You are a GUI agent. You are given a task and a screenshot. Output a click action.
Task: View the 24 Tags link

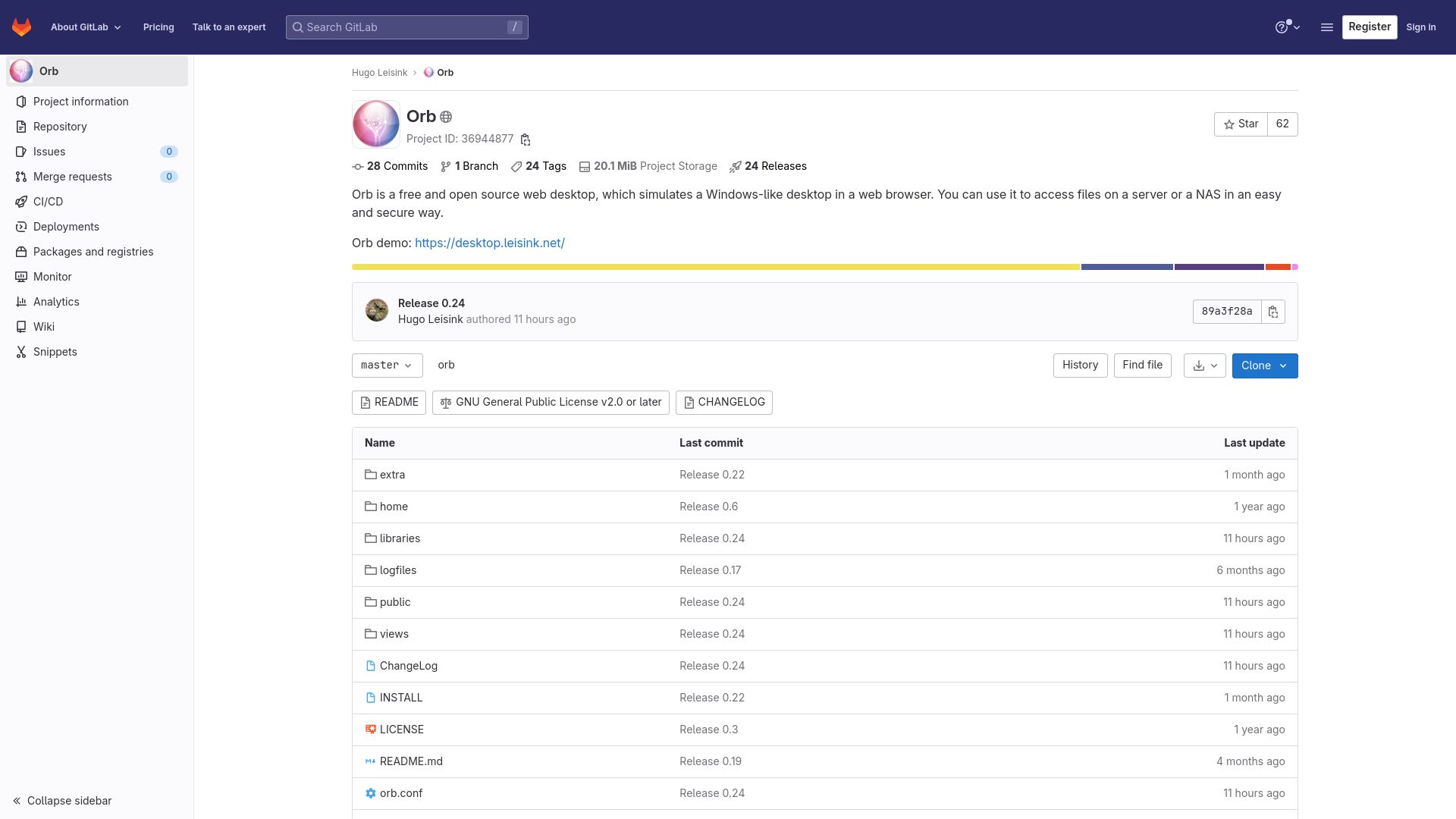538,166
